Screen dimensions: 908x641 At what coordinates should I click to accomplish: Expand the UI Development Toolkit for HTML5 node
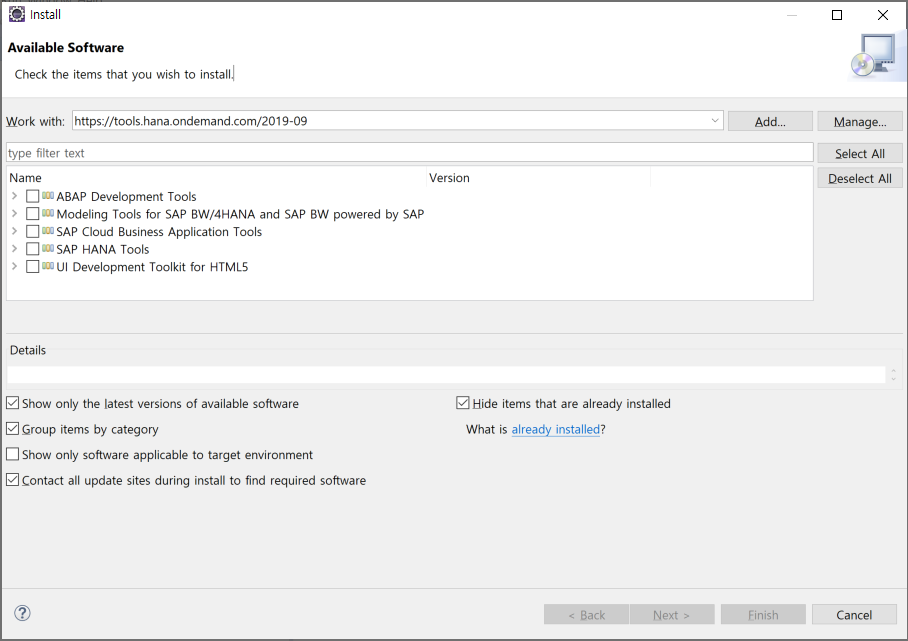point(14,266)
